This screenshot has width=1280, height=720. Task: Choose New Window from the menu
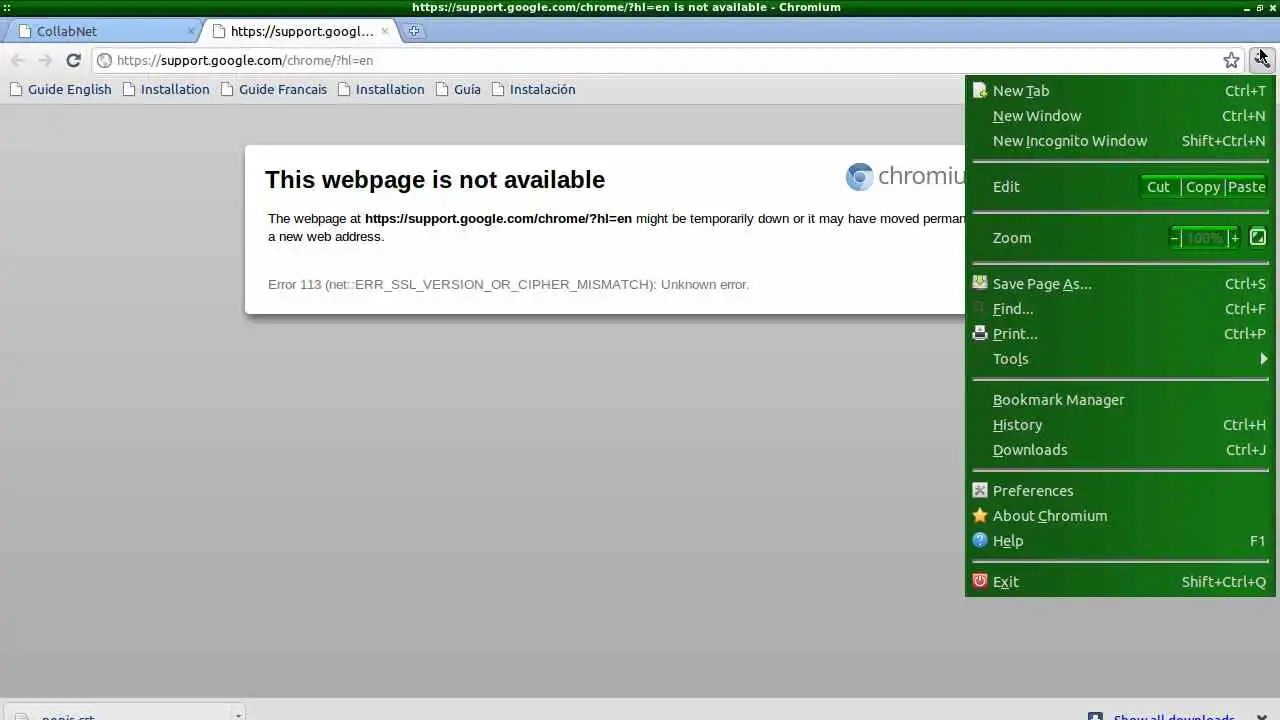tap(1120, 116)
